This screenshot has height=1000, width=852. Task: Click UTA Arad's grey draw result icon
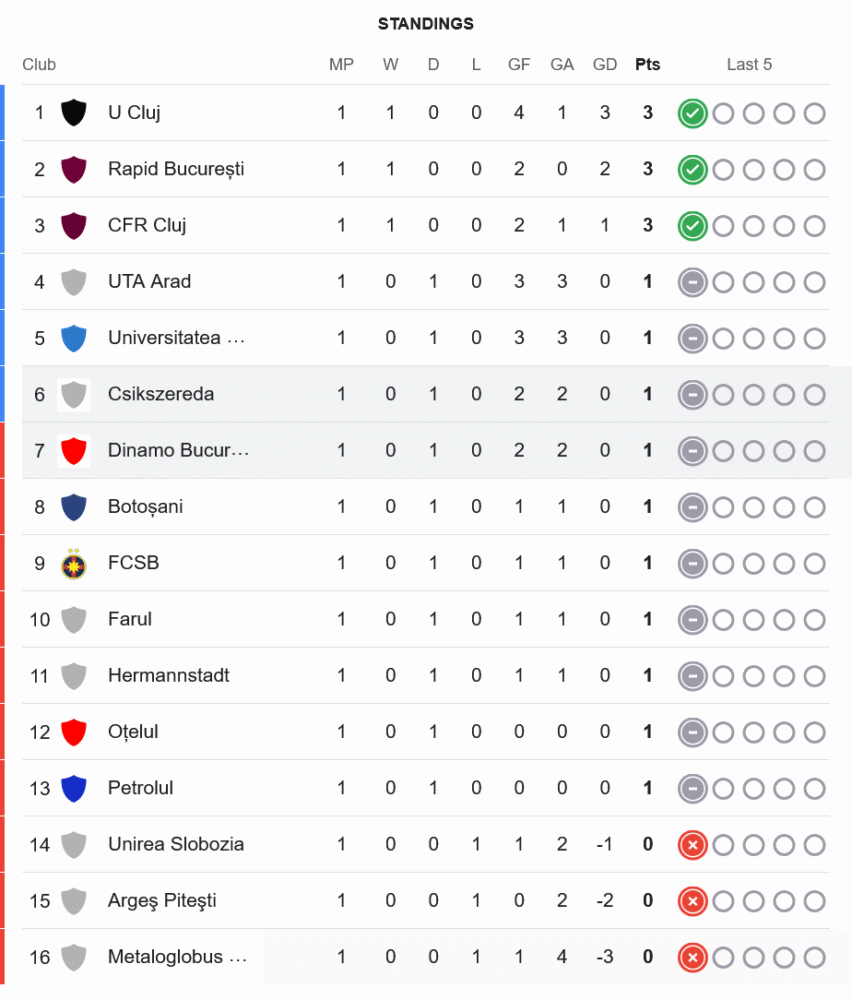click(692, 282)
